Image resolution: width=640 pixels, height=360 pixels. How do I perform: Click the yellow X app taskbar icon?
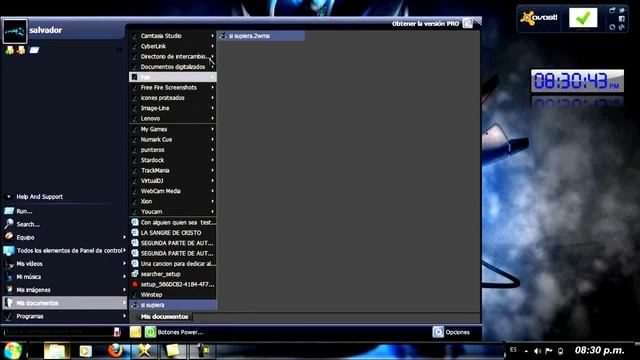tap(144, 351)
